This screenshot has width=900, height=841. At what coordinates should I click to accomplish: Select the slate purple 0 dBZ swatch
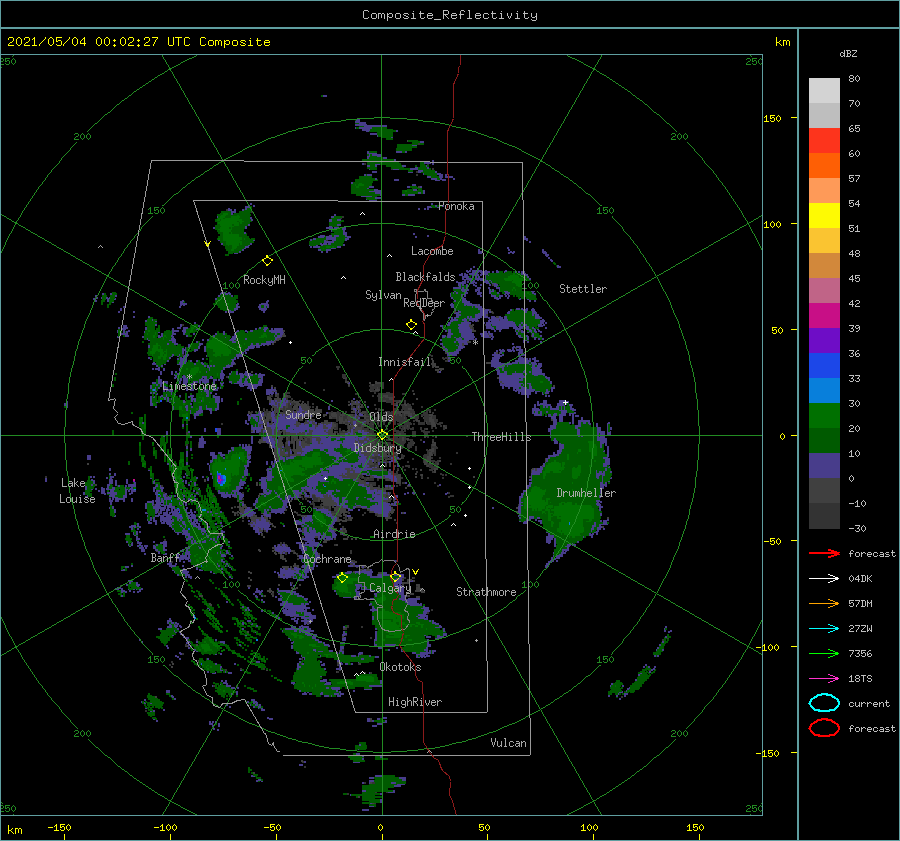(x=824, y=465)
